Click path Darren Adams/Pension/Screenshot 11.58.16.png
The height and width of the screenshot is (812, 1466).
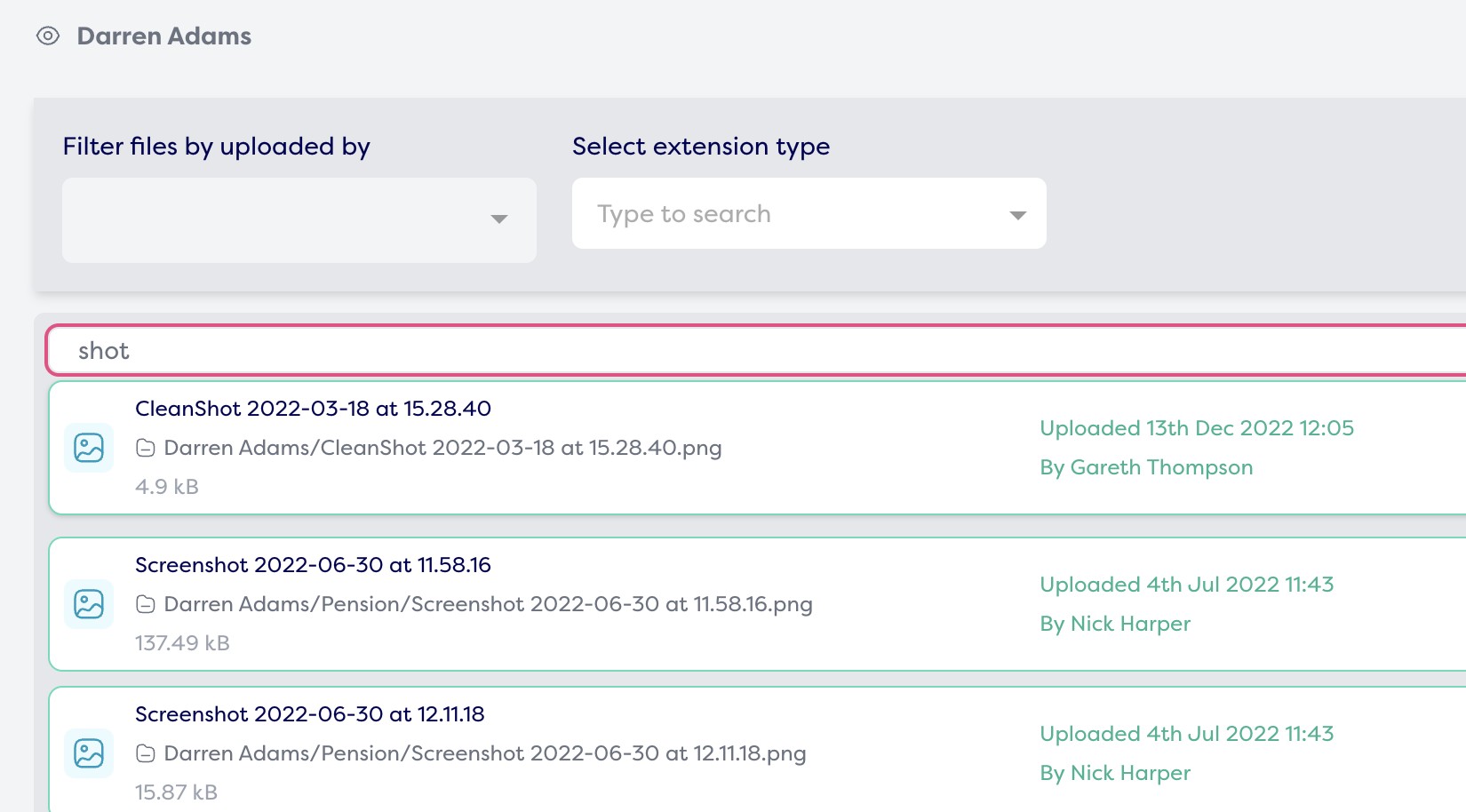488,604
